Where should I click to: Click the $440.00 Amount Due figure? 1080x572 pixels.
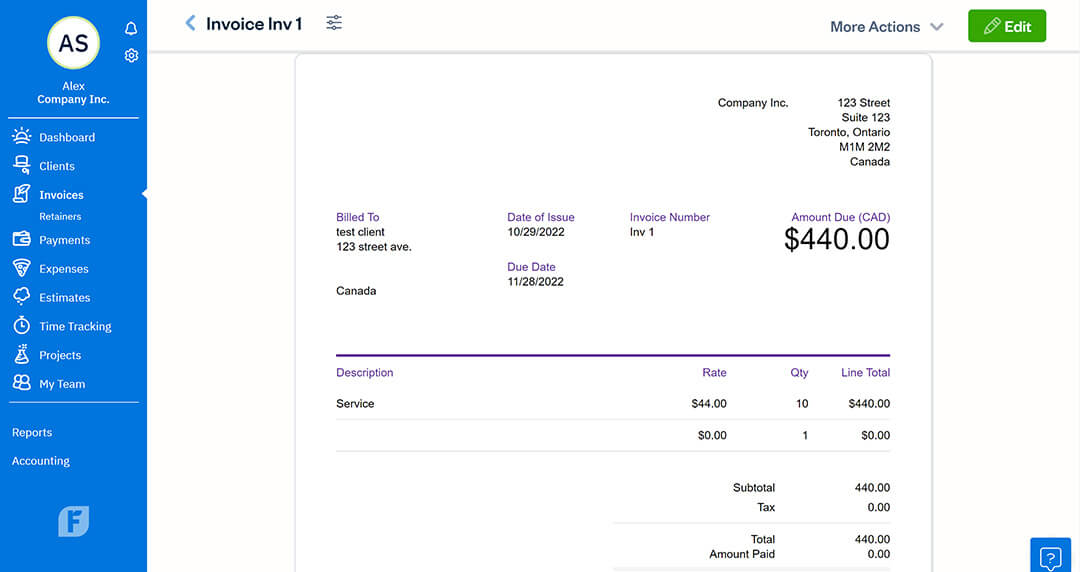click(837, 239)
